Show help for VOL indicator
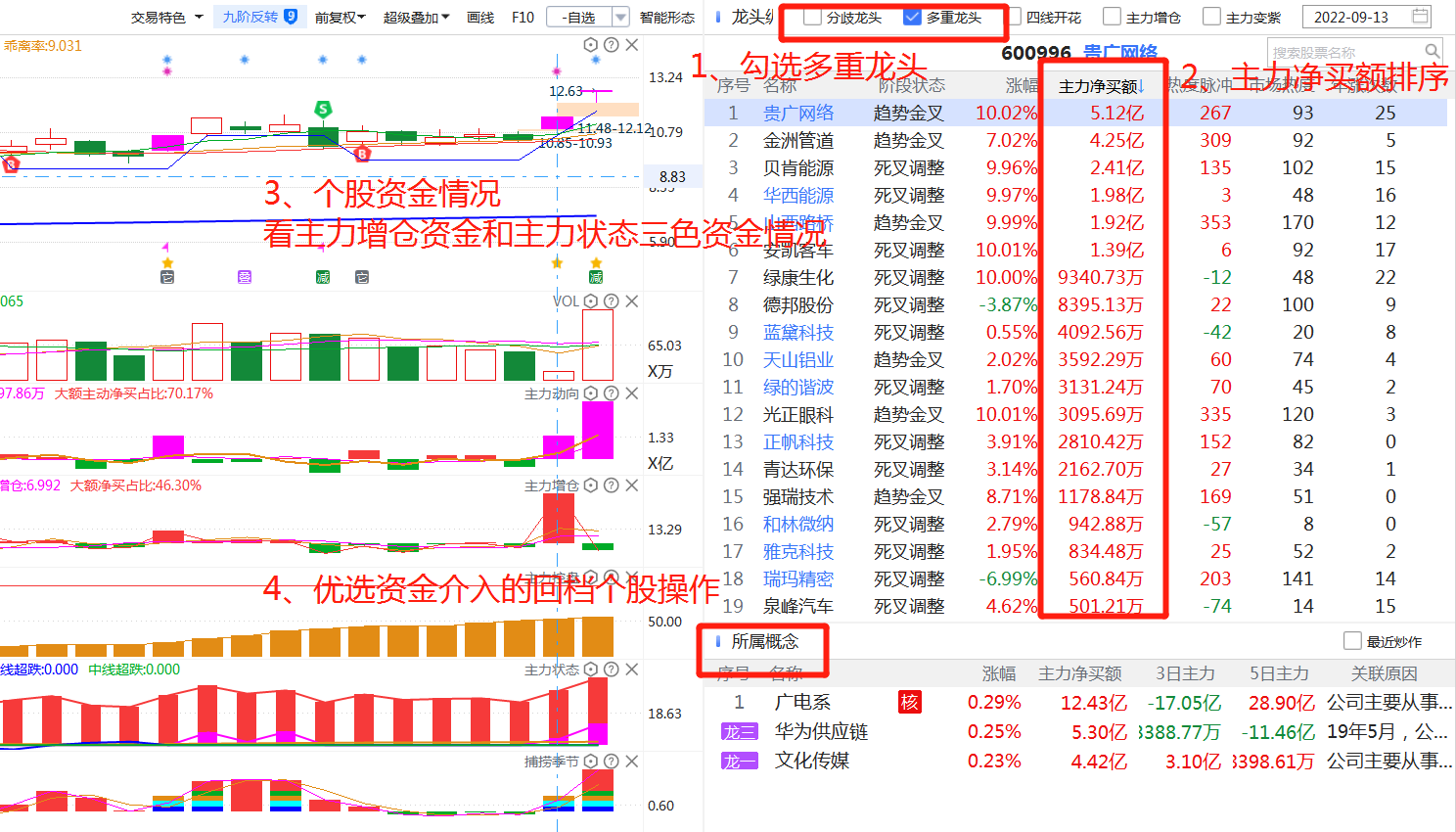 point(612,301)
